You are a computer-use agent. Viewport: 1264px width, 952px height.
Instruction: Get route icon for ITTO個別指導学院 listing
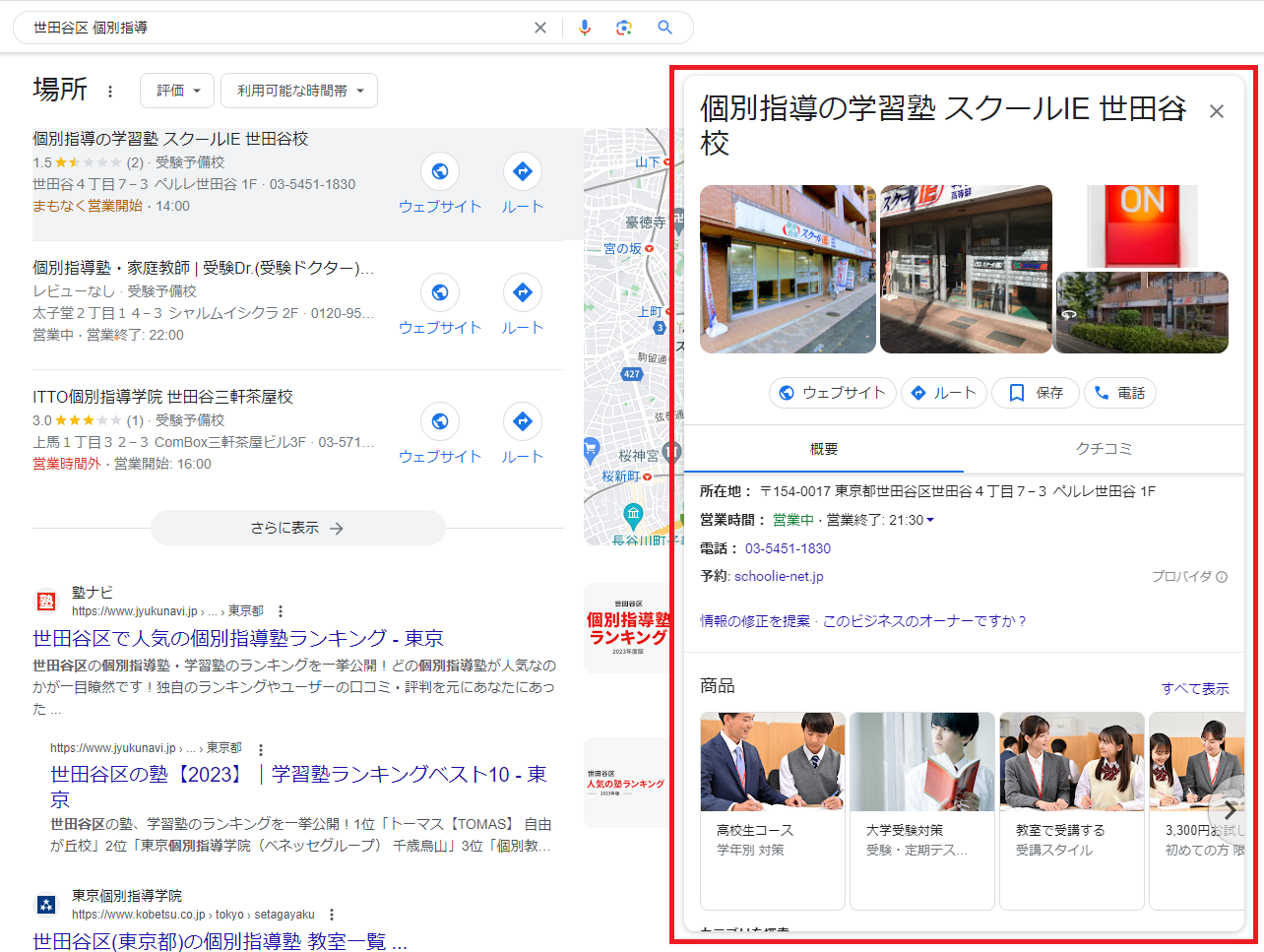coord(523,421)
